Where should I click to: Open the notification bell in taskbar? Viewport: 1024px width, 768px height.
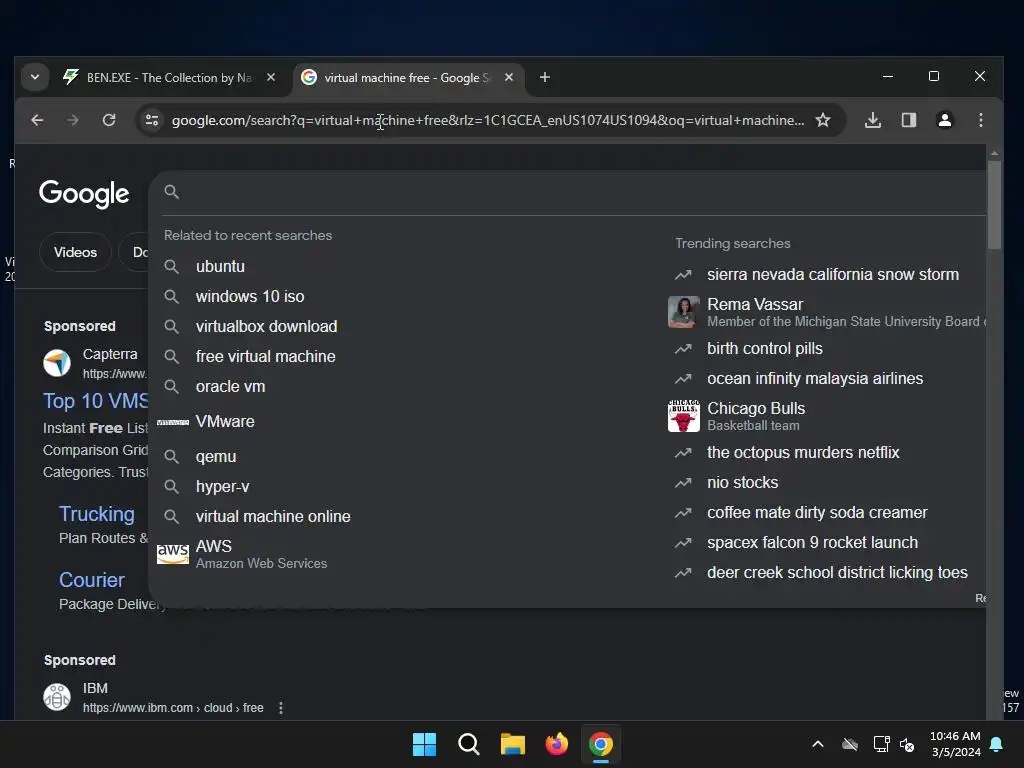997,744
